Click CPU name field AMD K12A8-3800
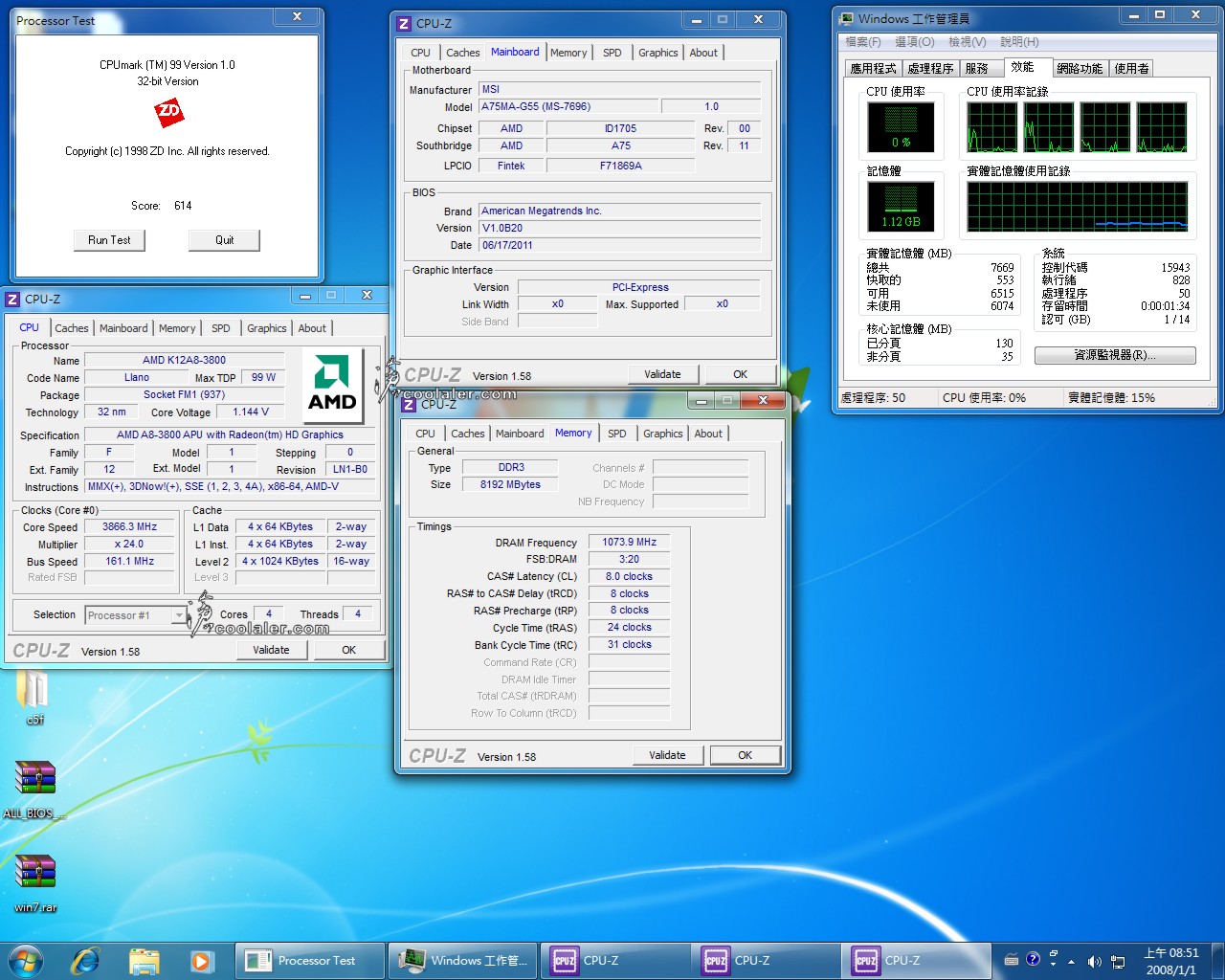1225x980 pixels. (x=184, y=361)
